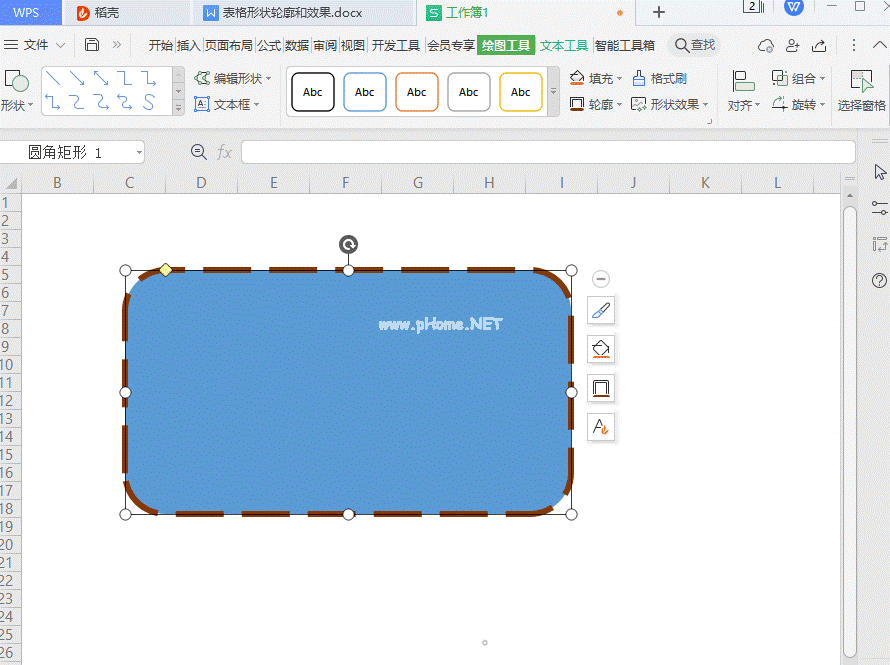This screenshot has height=665, width=890.
Task: Apply the blue outline Abc style
Action: (365, 91)
